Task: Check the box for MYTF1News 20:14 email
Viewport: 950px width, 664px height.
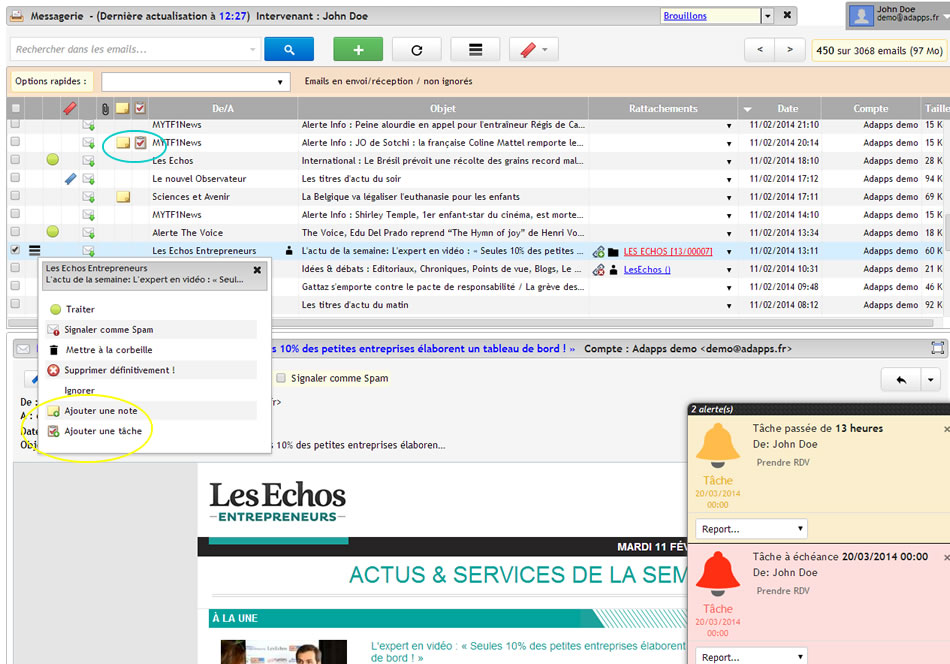Action: pyautogui.click(x=15, y=141)
